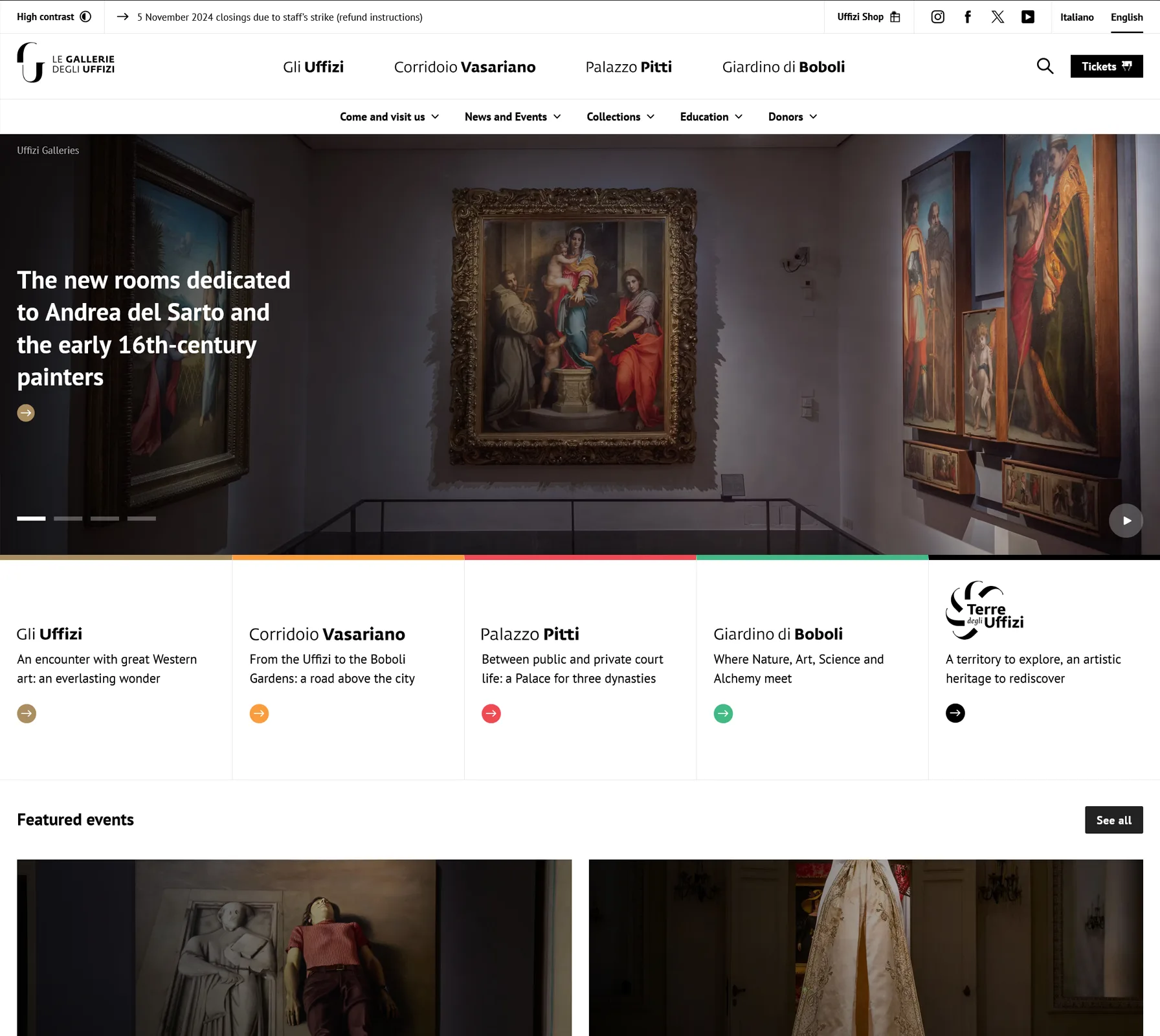1160x1036 pixels.
Task: Click the Palazzo Pitti card red arrow
Action: pos(491,714)
